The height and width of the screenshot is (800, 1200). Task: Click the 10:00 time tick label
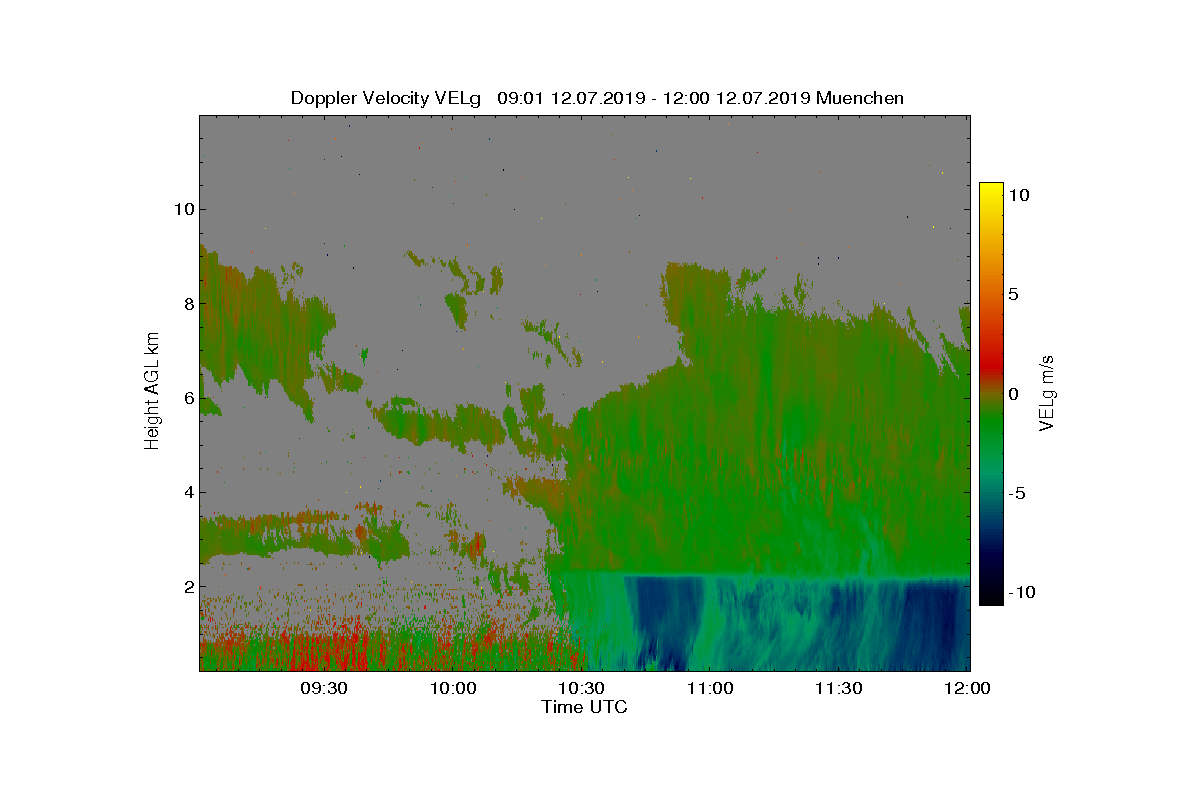pos(453,688)
